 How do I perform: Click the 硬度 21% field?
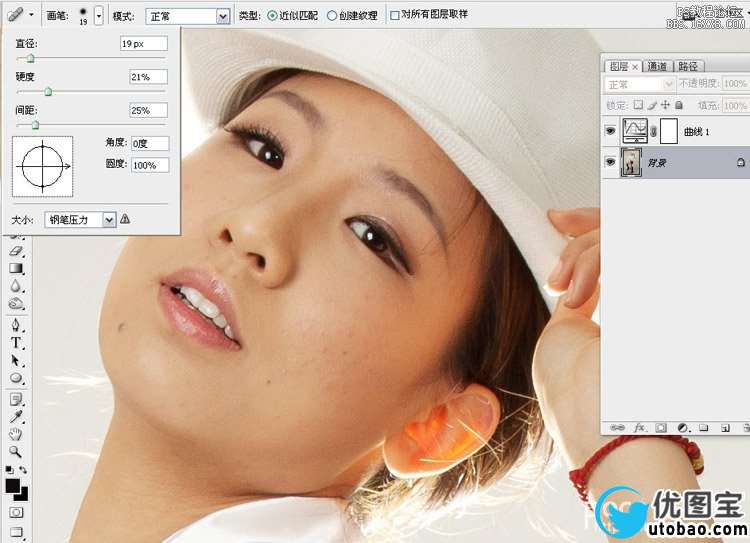tap(148, 77)
